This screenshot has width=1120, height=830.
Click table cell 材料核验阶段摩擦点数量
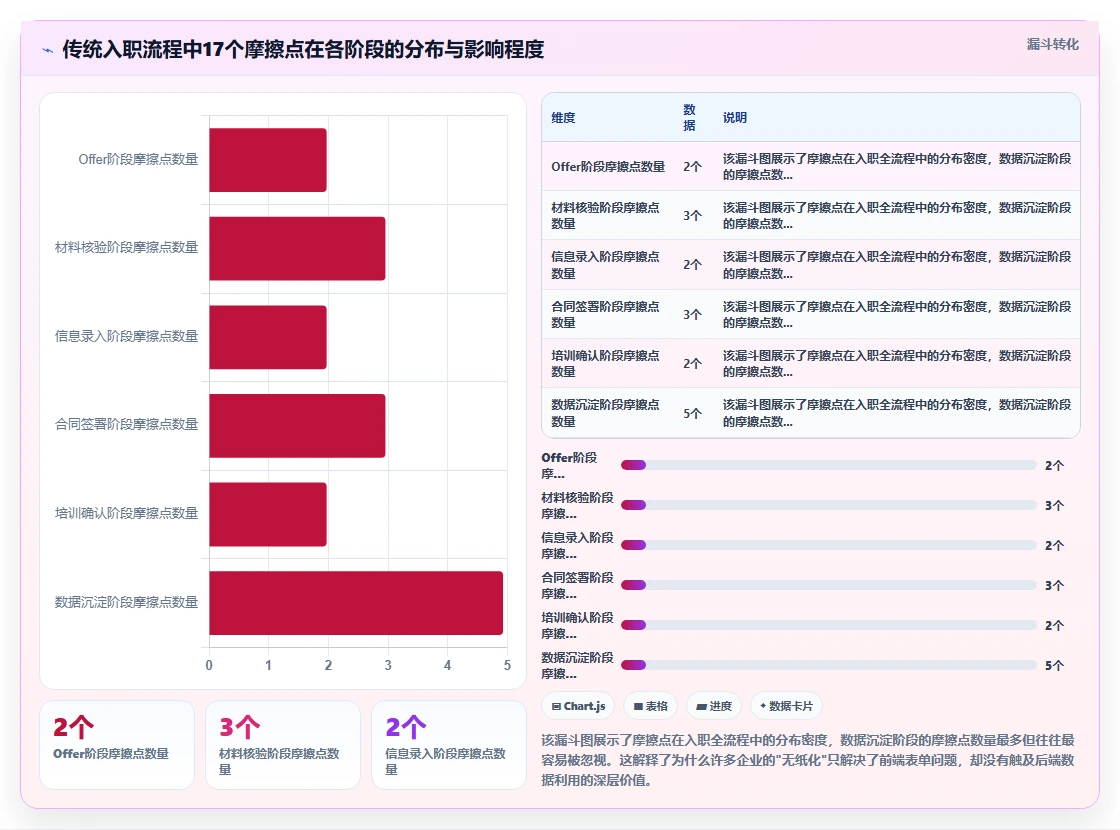606,216
